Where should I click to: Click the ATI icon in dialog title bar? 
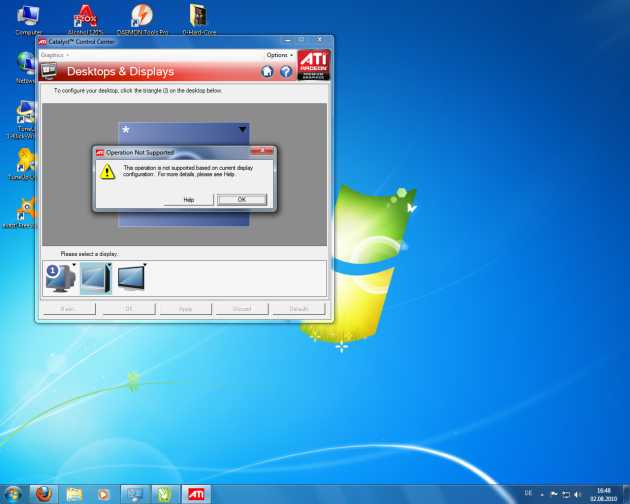coord(100,153)
